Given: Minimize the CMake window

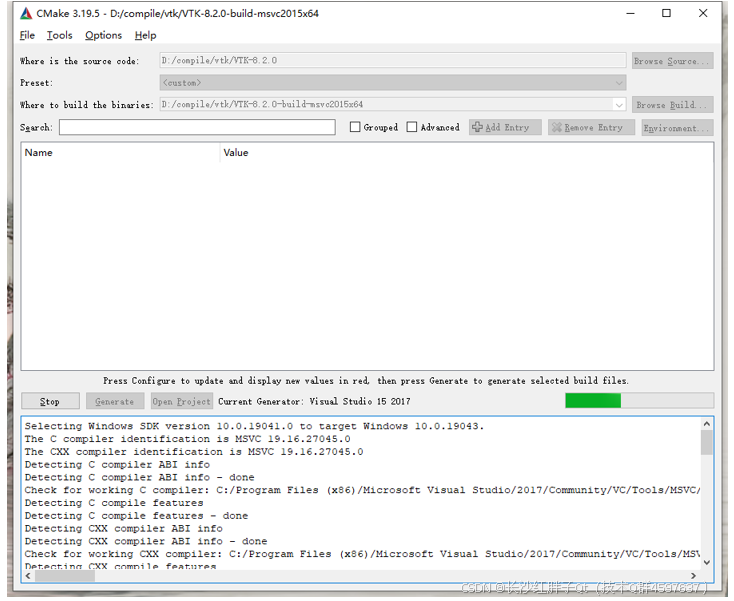Looking at the screenshot, I should [631, 14].
